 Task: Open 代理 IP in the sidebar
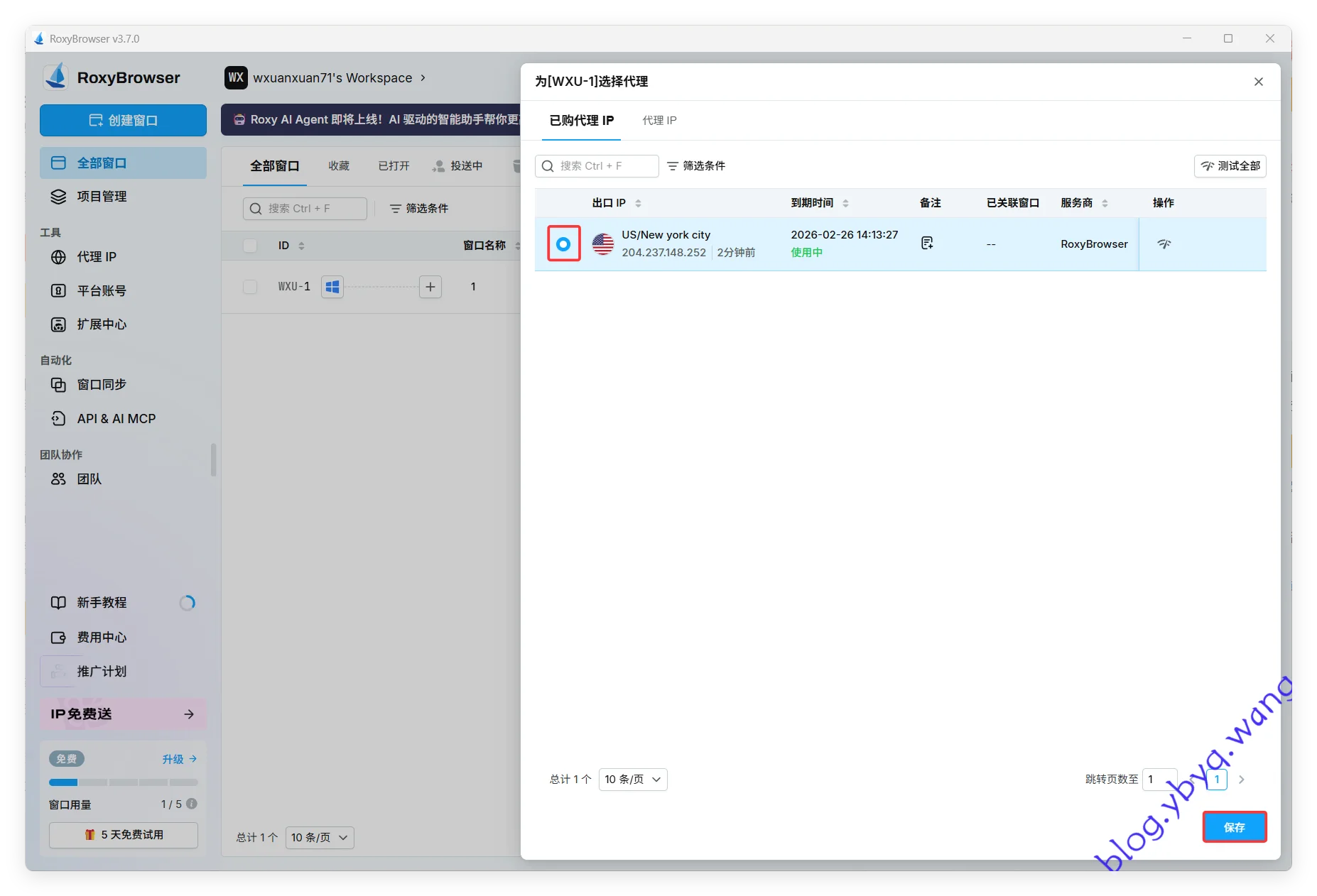pos(96,257)
